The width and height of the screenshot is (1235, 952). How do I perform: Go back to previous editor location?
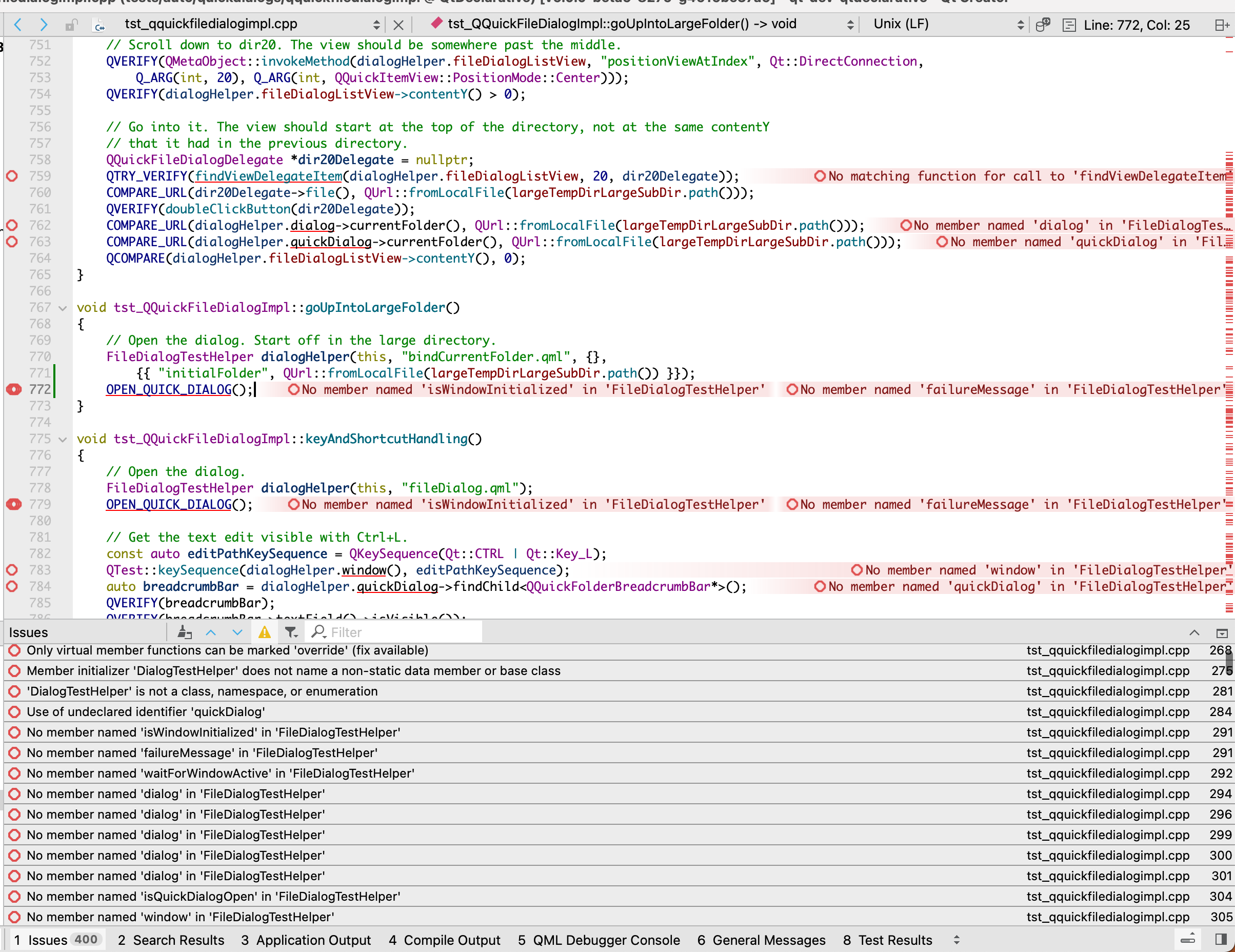(17, 25)
